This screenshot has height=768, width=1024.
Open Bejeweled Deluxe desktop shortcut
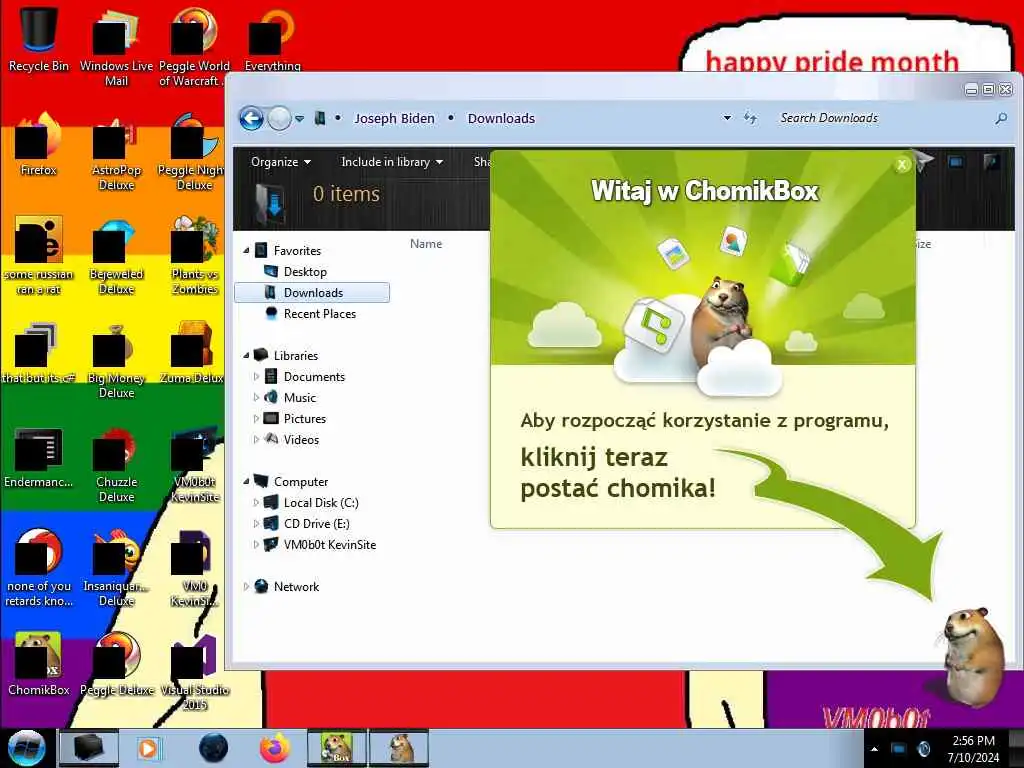[116, 255]
